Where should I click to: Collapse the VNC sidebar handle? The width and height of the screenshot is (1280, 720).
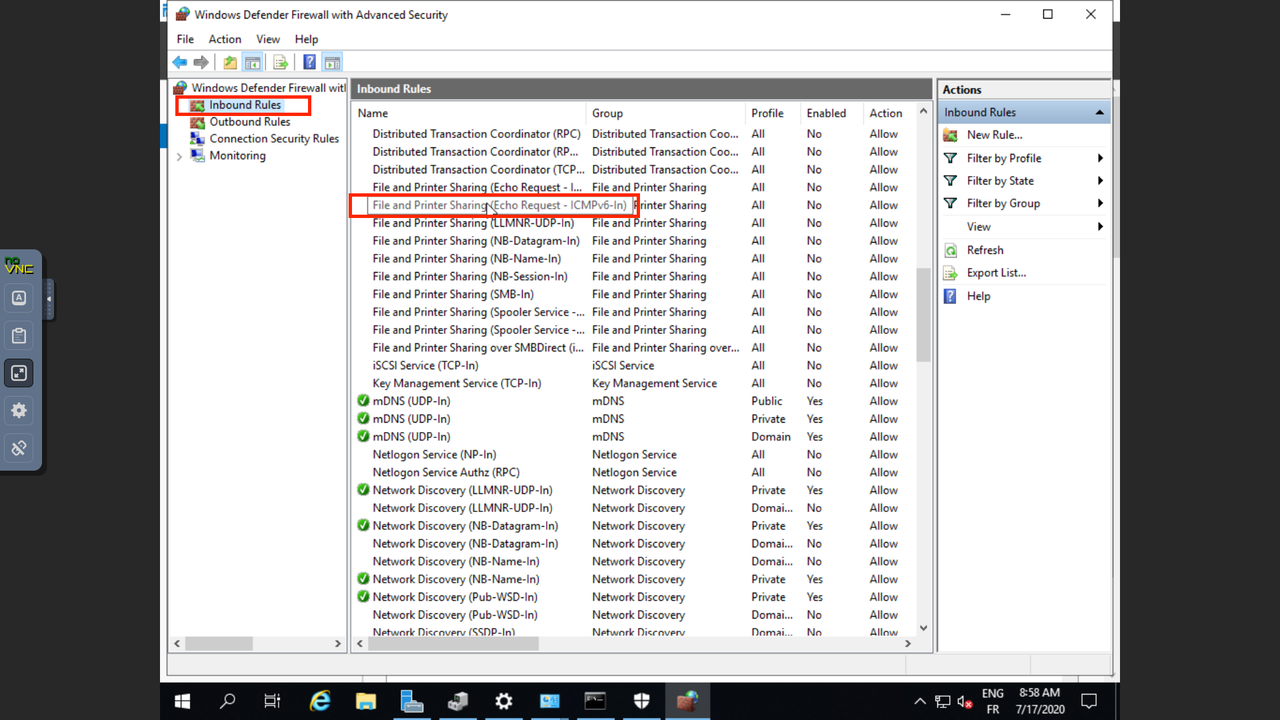(49, 298)
